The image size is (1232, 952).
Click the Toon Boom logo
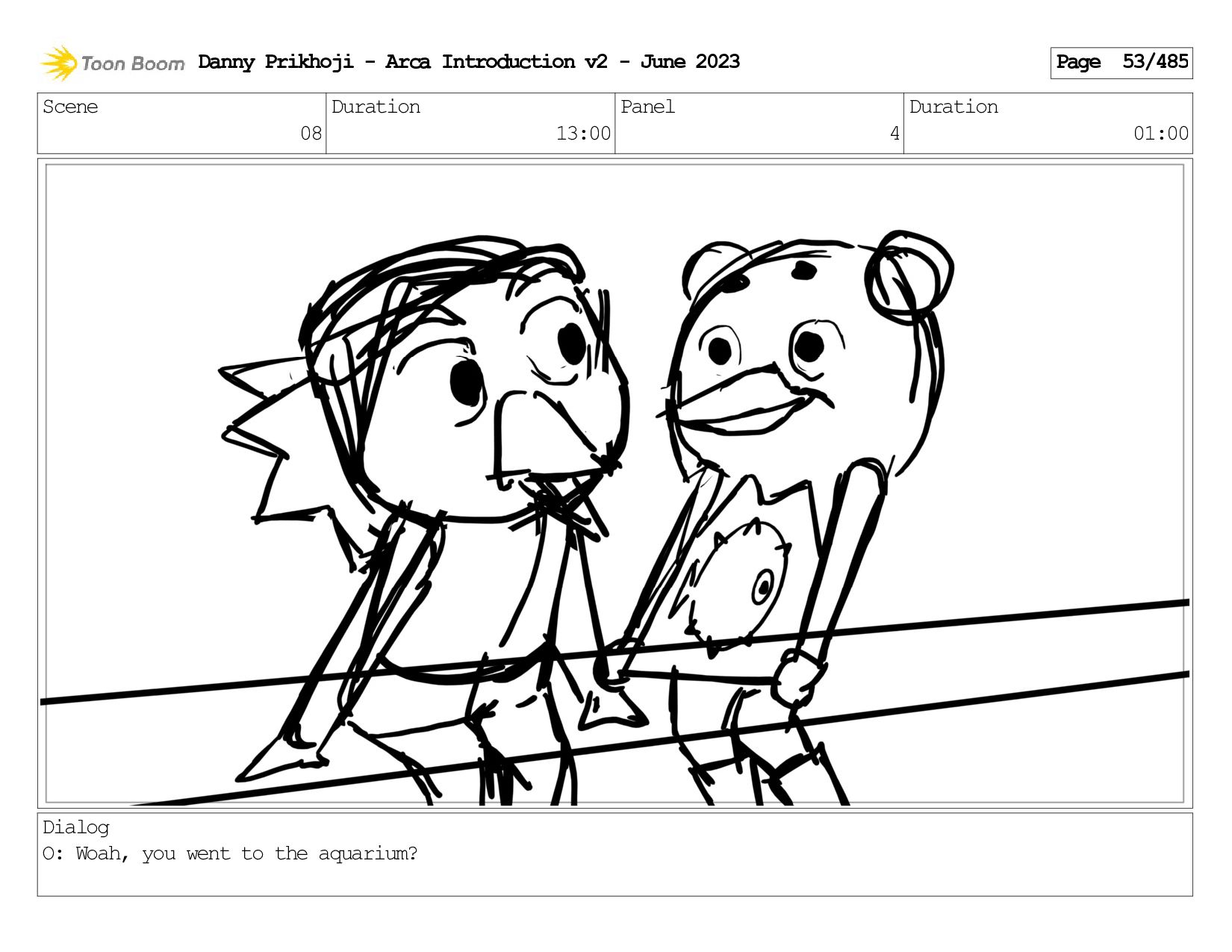[112, 63]
